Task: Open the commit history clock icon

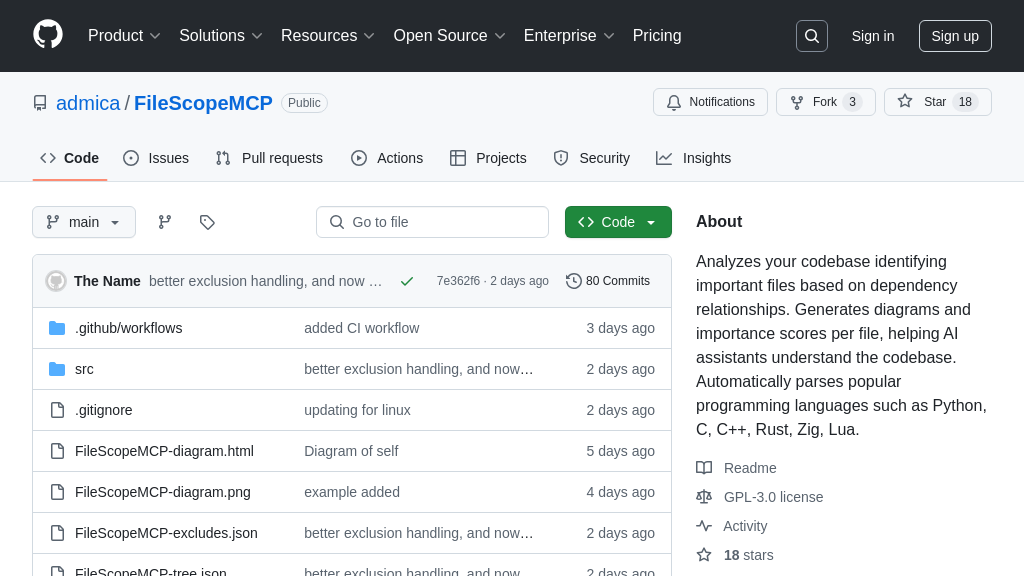Action: click(x=573, y=281)
